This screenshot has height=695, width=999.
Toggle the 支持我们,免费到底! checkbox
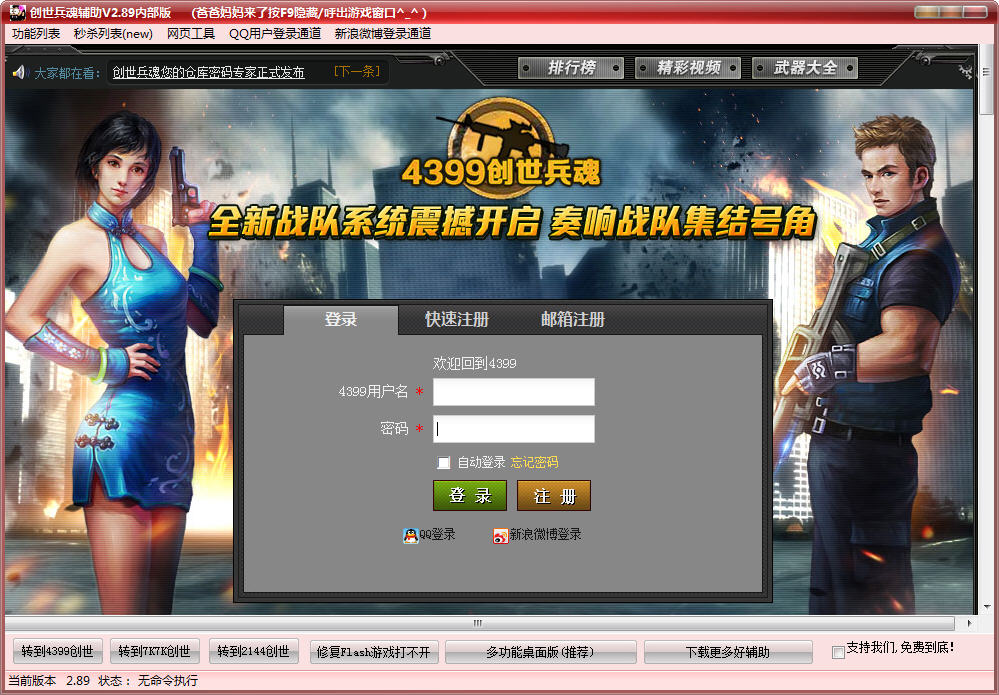tap(838, 652)
